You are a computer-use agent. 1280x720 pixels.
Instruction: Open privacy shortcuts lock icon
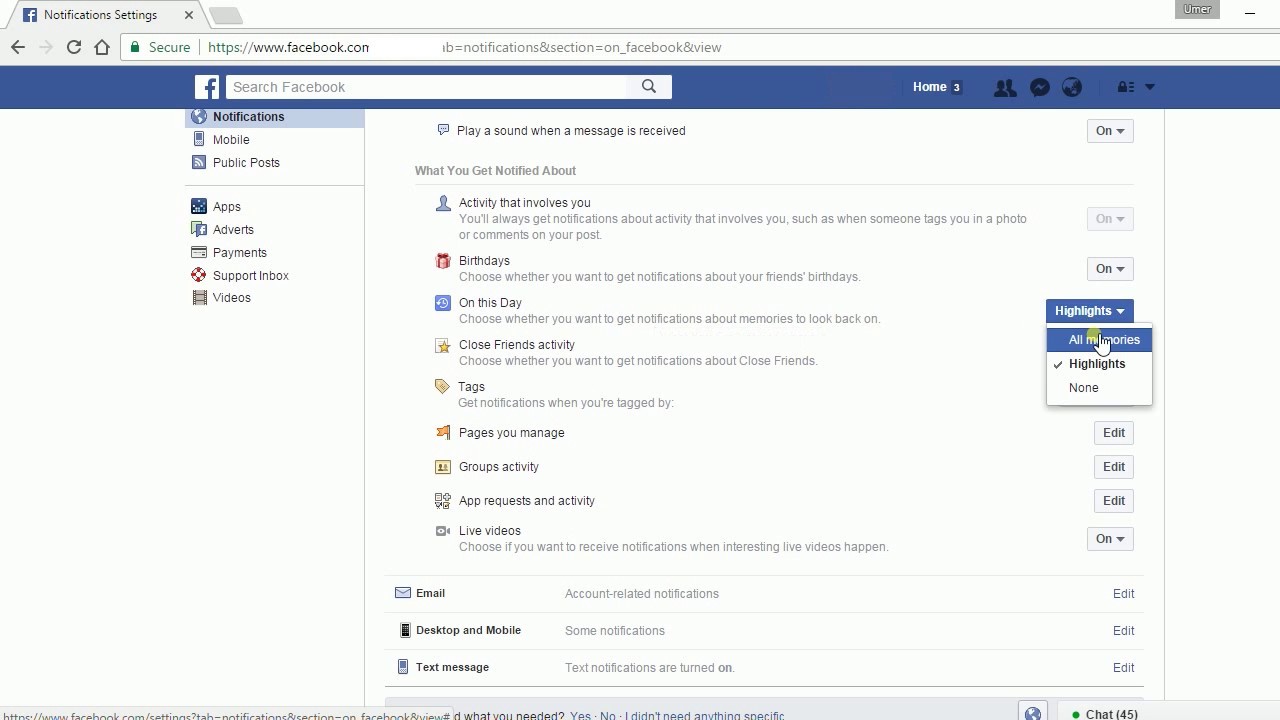tap(1126, 87)
